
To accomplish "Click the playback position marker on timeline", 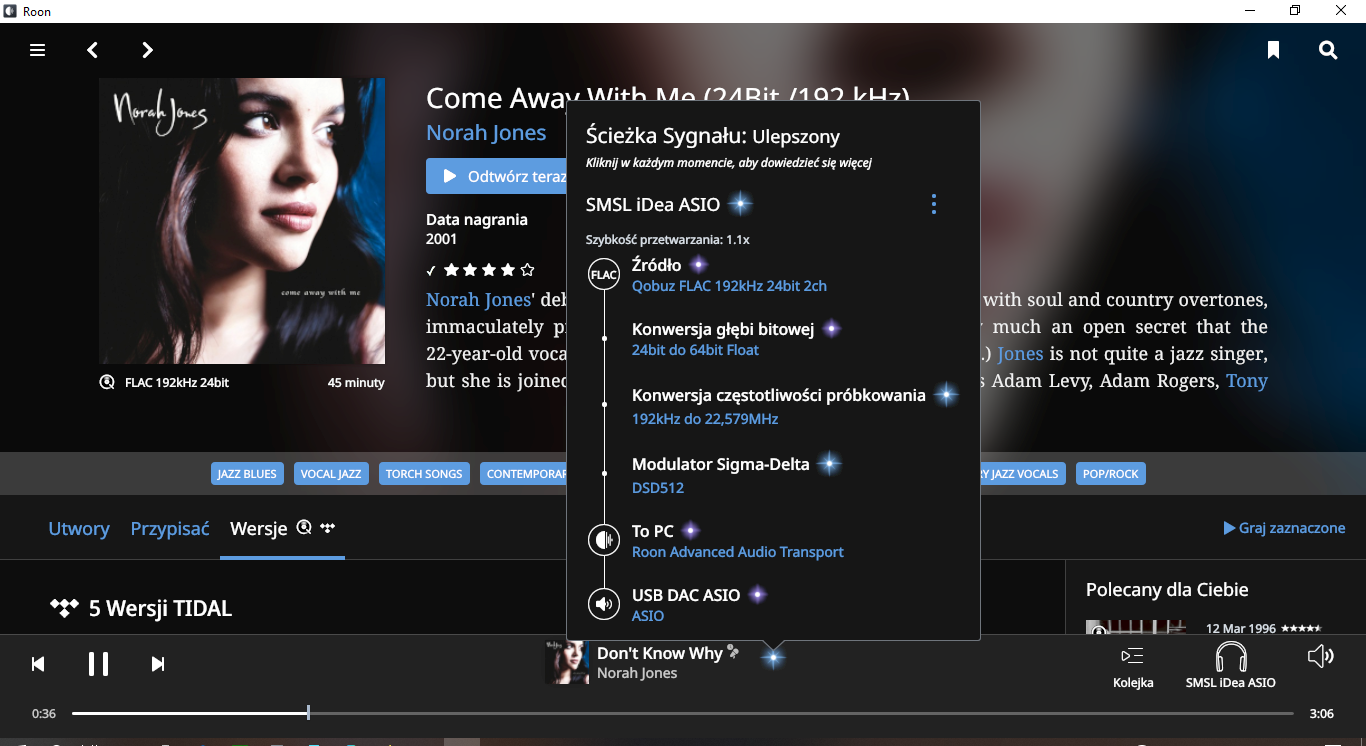I will point(308,713).
